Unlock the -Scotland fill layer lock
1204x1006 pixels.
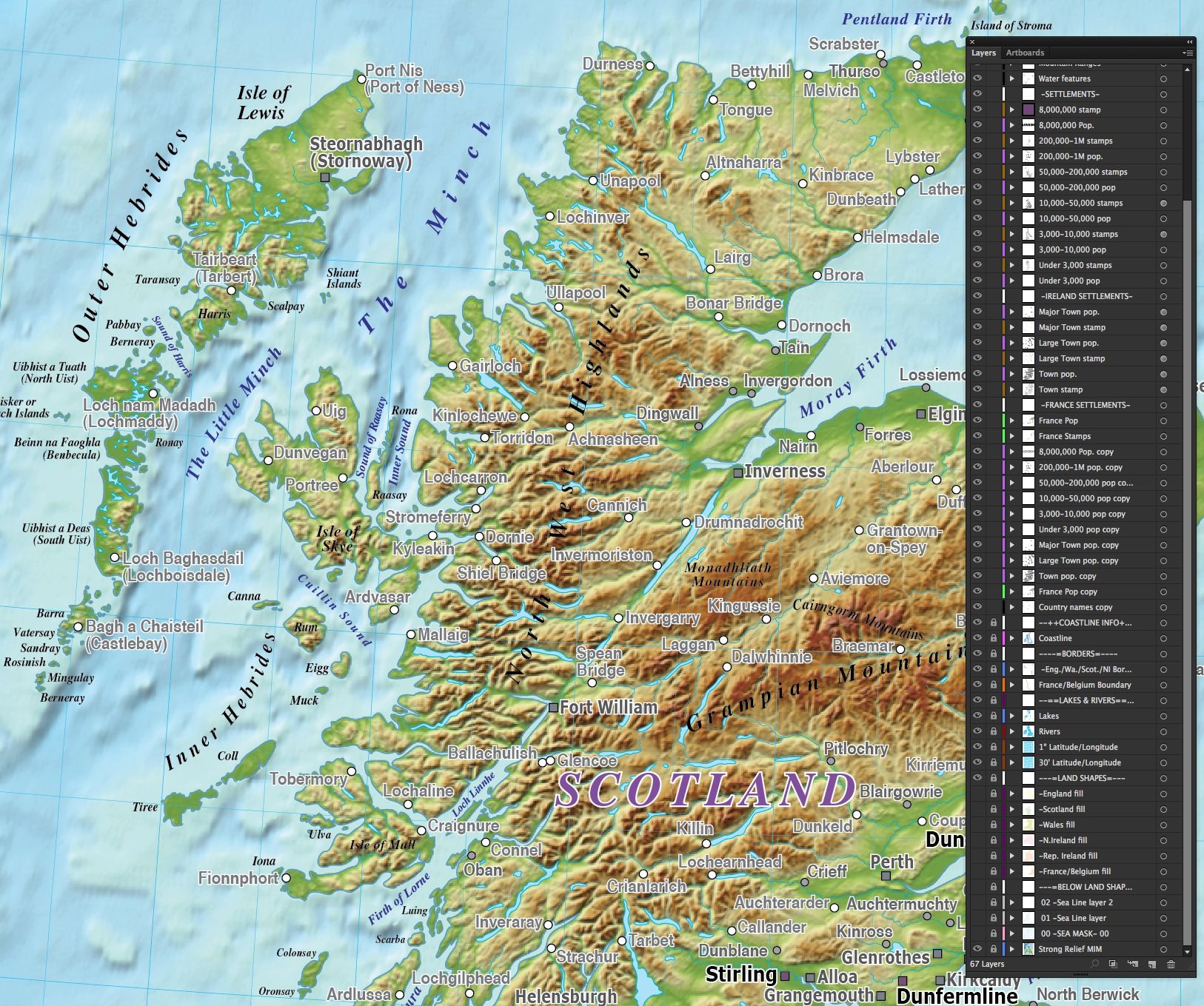point(993,809)
